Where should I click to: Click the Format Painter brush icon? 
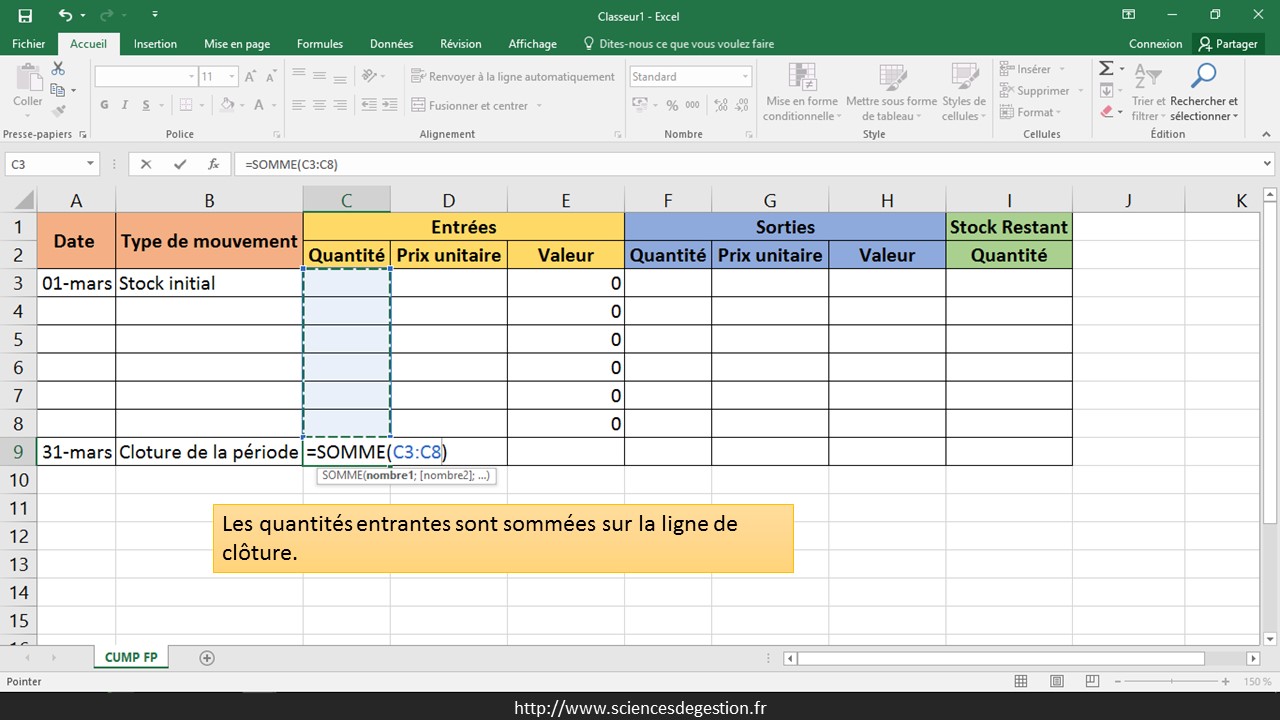(x=58, y=111)
